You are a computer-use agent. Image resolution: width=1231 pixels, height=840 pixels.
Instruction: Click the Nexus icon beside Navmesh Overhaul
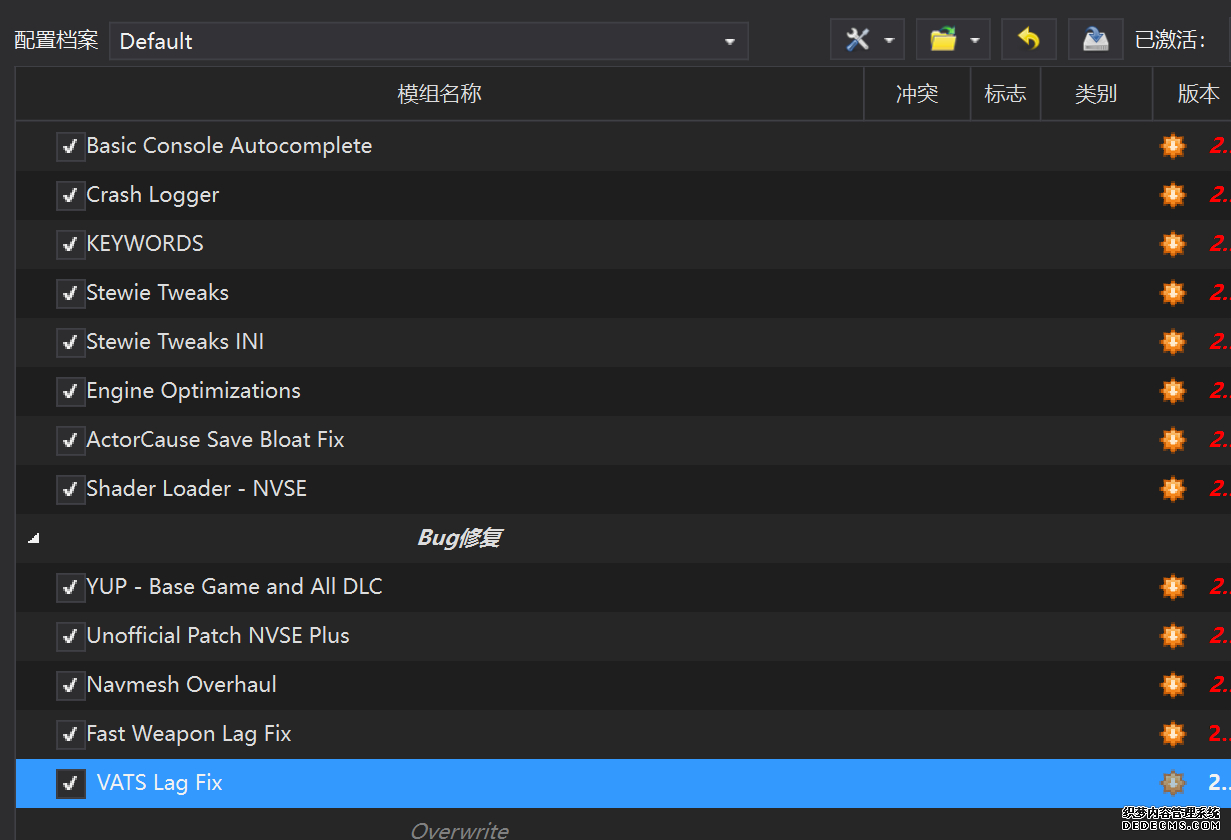[x=1172, y=685]
